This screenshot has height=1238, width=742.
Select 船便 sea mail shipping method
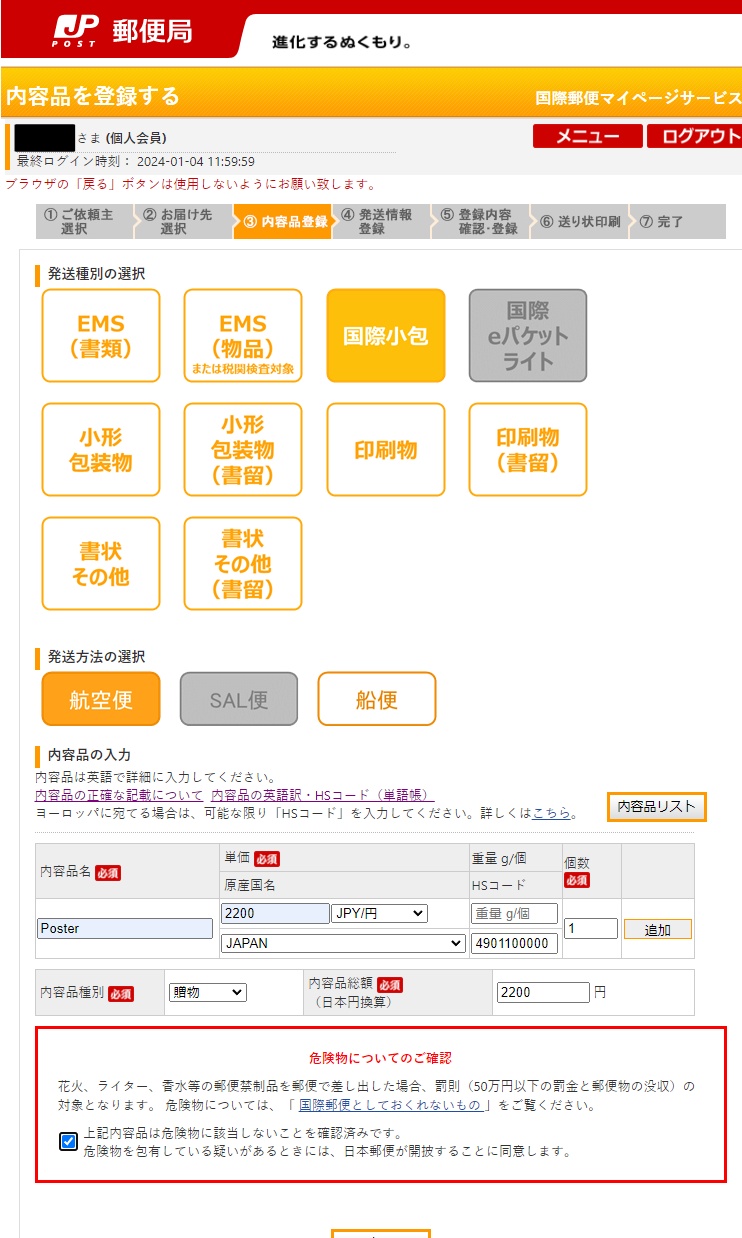(x=377, y=699)
